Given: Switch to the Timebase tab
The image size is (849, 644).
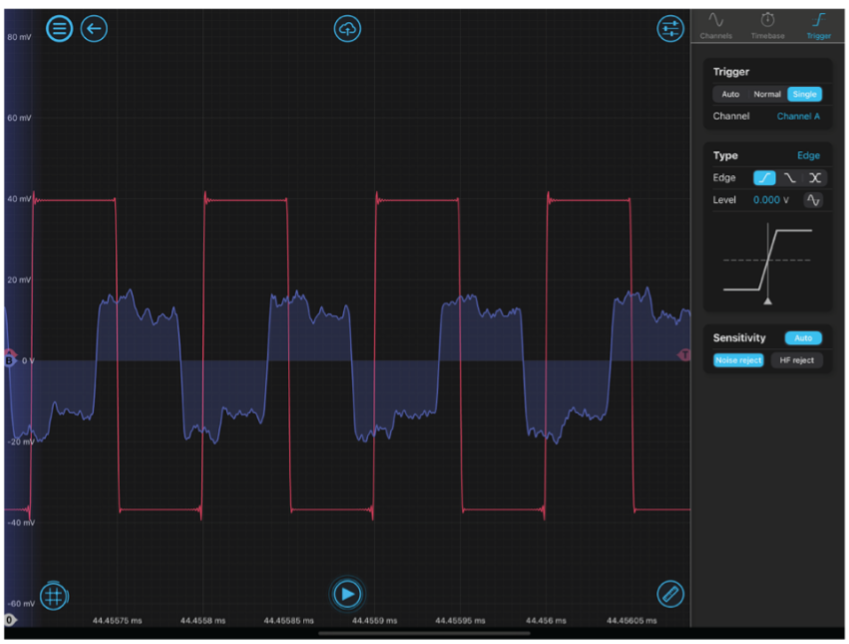Looking at the screenshot, I should 768,25.
